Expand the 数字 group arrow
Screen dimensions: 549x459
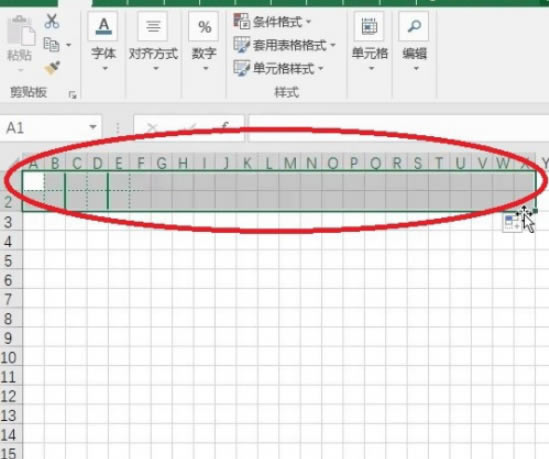206,69
